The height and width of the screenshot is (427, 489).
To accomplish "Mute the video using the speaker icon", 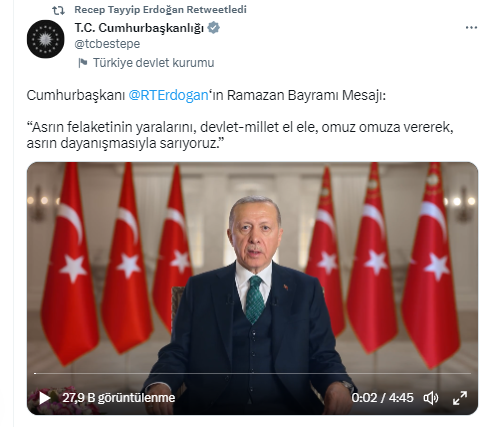I will (431, 398).
